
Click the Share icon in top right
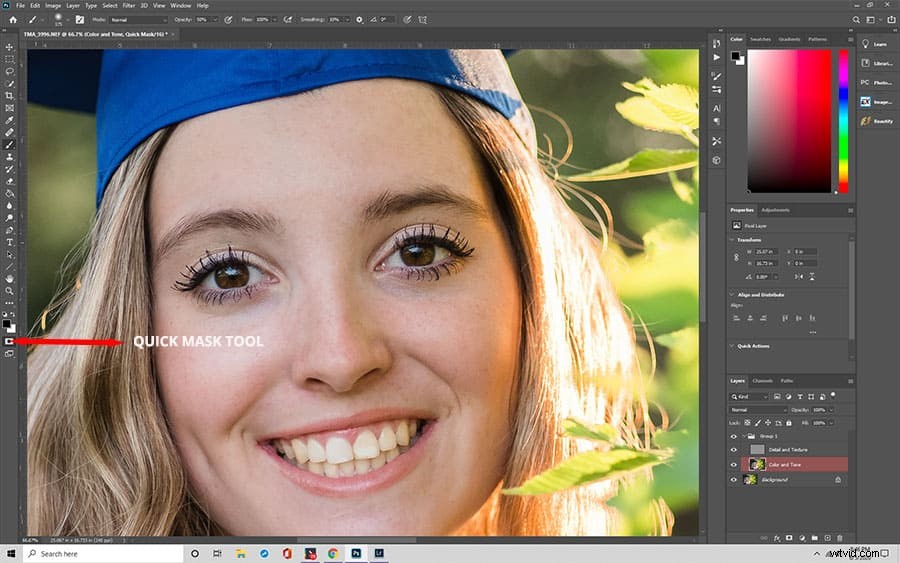tap(891, 20)
